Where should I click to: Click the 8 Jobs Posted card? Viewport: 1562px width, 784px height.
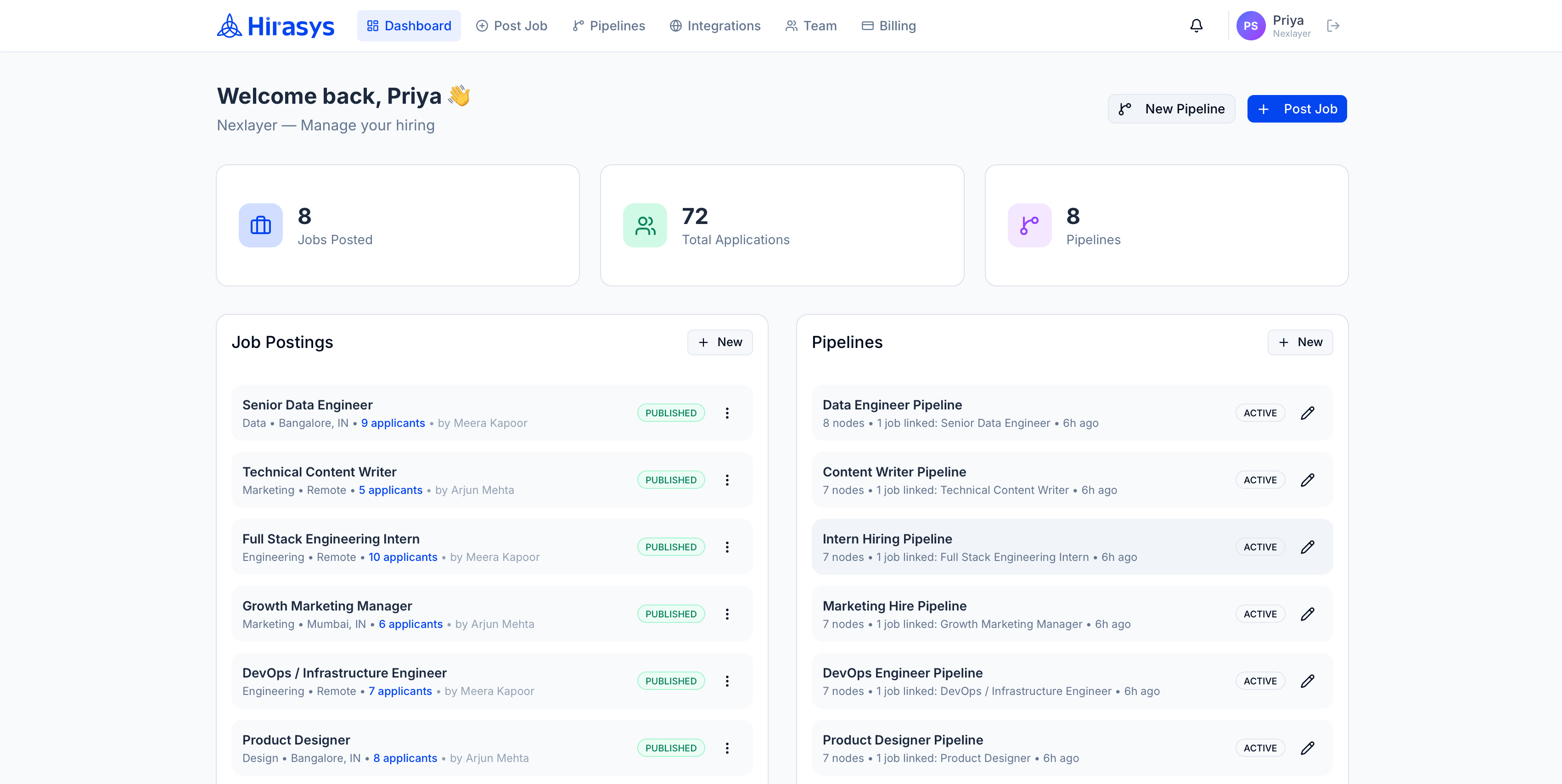tap(398, 225)
